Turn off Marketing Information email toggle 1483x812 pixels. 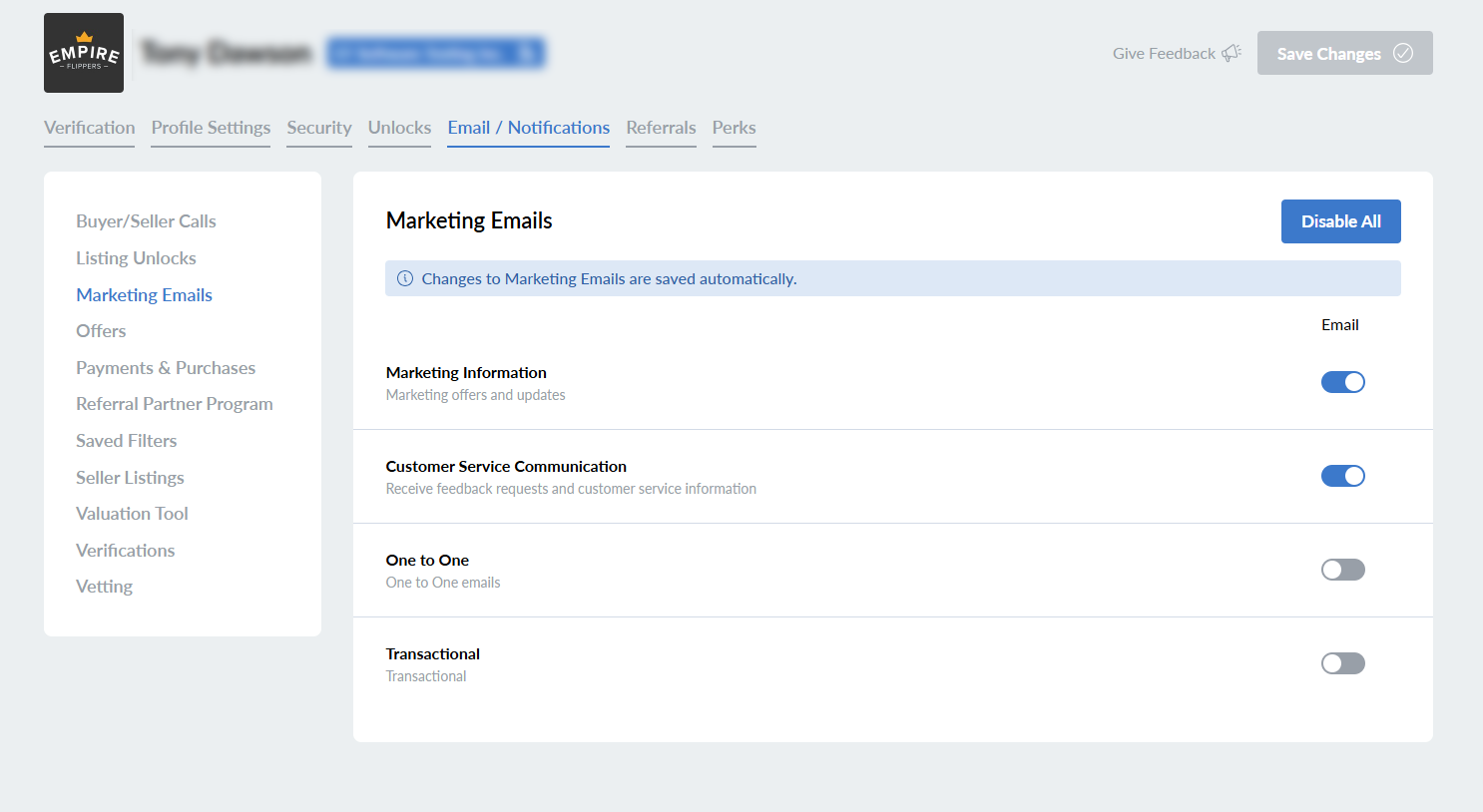point(1342,382)
